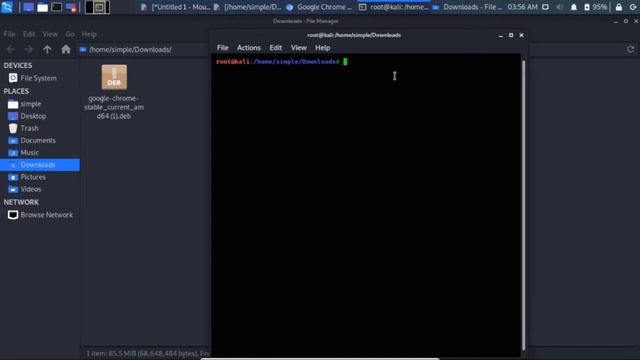
Task: Click Browse Network in sidebar
Action: [40, 215]
